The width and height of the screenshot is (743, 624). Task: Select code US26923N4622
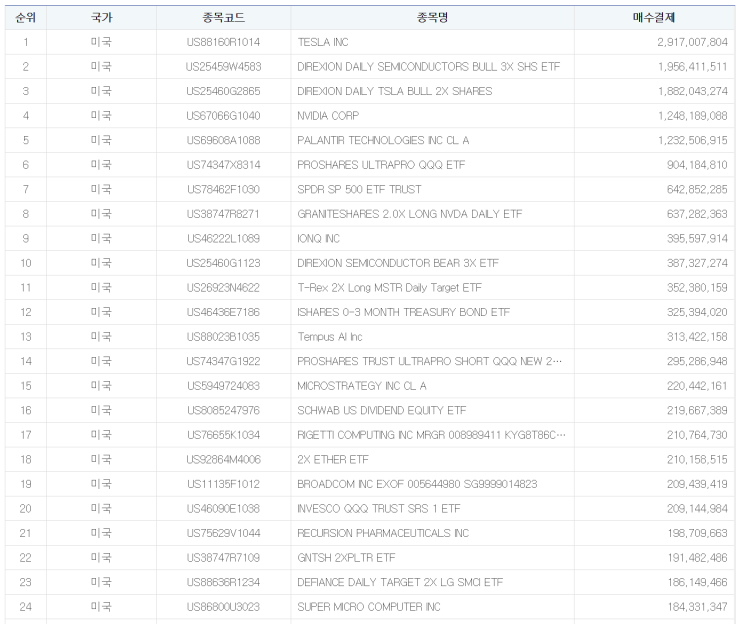[223, 288]
